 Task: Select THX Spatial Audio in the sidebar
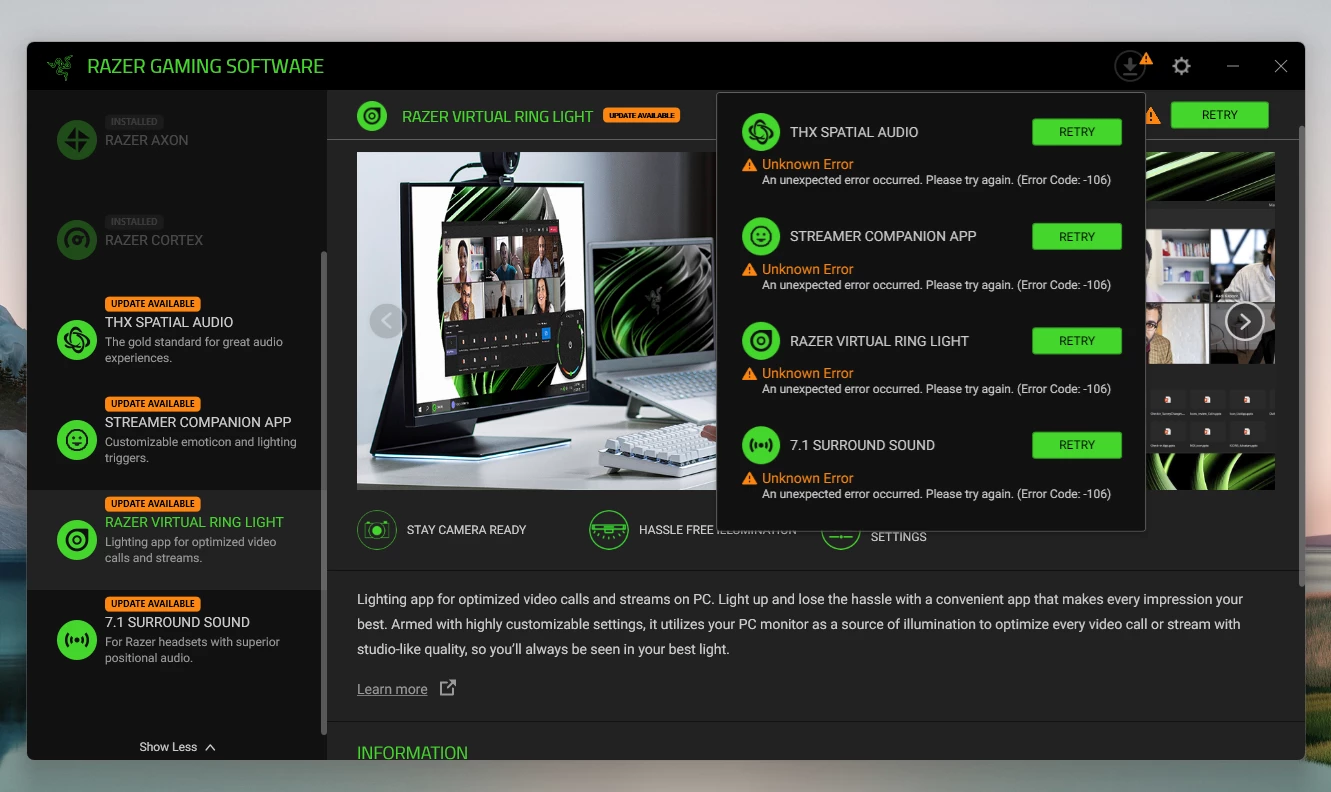[x=174, y=340]
